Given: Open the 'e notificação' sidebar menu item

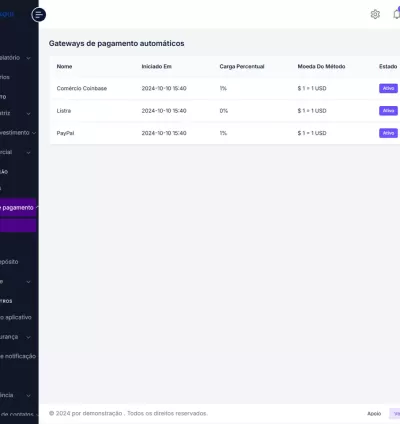Looking at the screenshot, I should click(x=18, y=356).
